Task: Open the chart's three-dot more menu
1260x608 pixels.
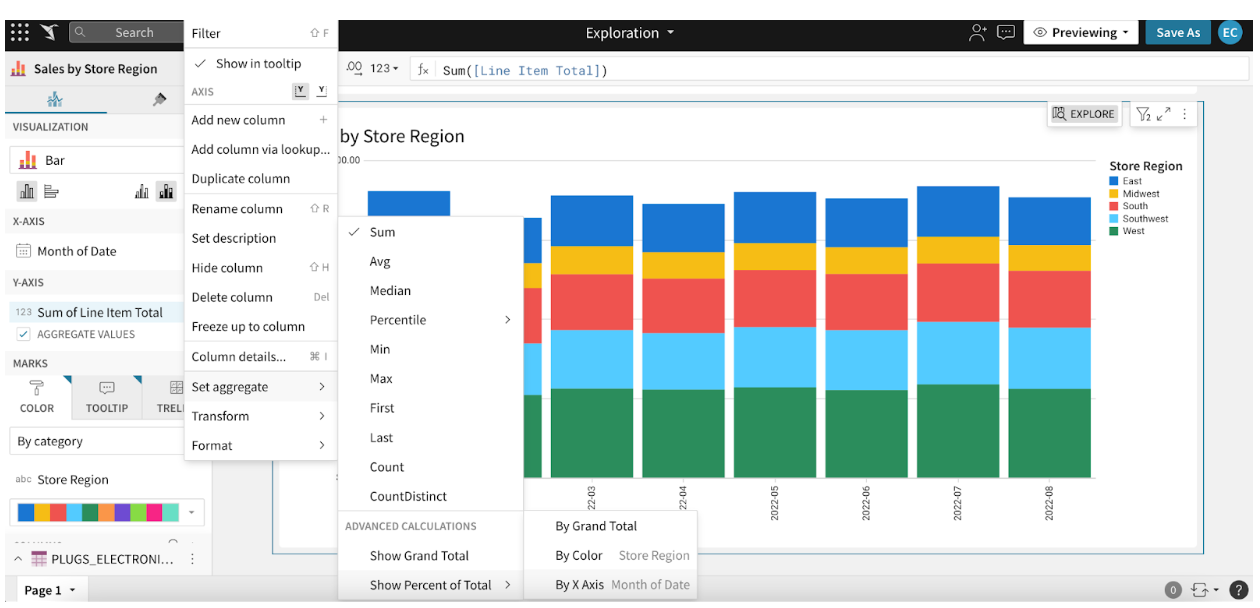Action: [x=1185, y=114]
